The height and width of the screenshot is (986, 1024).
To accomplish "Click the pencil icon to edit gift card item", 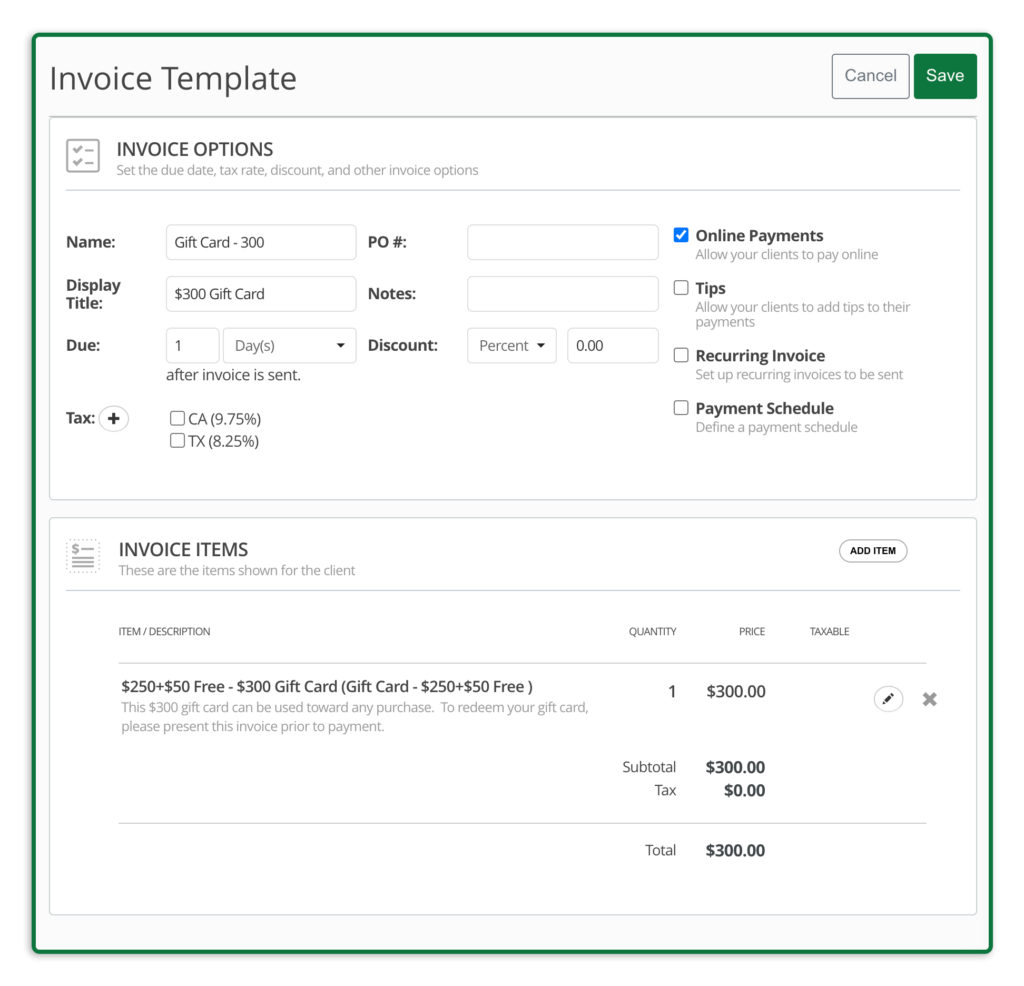I will point(888,699).
